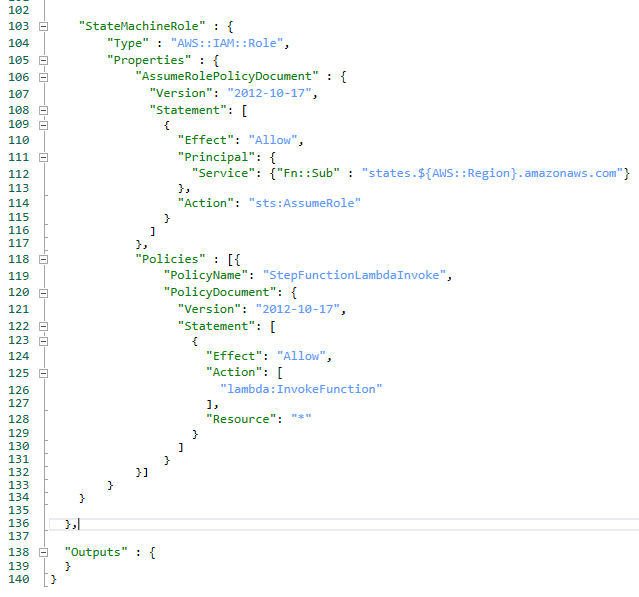Click the "Version" key on line 107
639x597 pixels.
(181, 93)
